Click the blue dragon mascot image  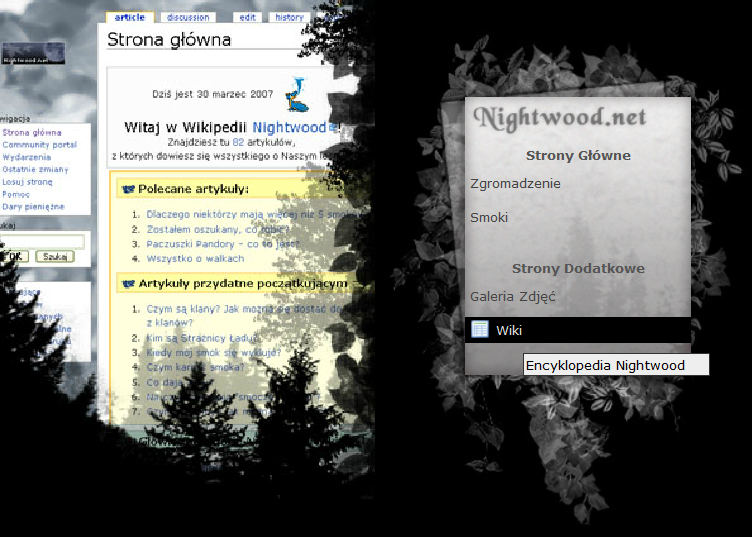click(x=297, y=94)
